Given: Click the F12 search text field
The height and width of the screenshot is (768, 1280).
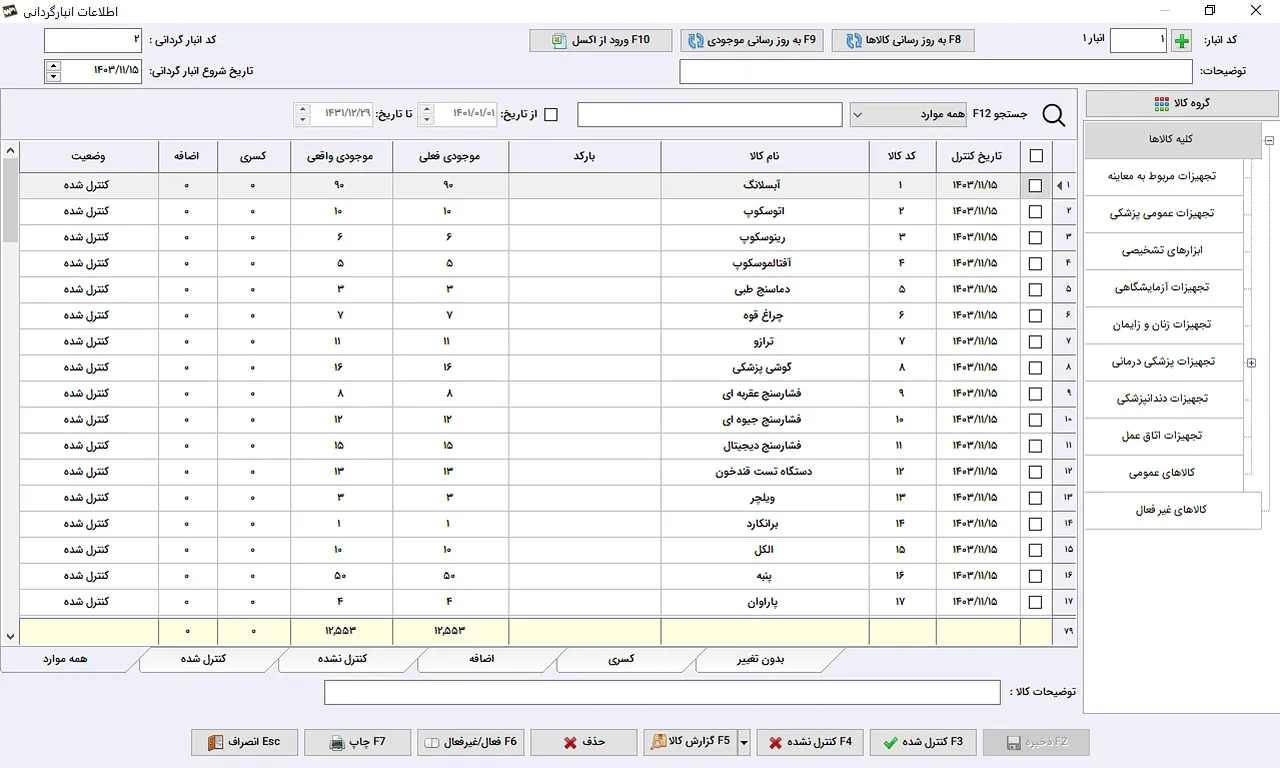Looking at the screenshot, I should pyautogui.click(x=710, y=115).
